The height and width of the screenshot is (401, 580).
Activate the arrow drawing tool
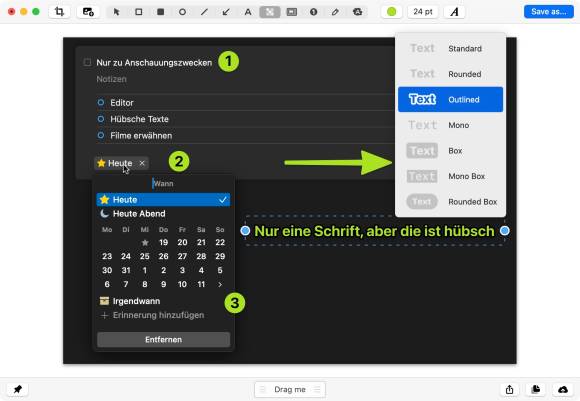pos(226,12)
